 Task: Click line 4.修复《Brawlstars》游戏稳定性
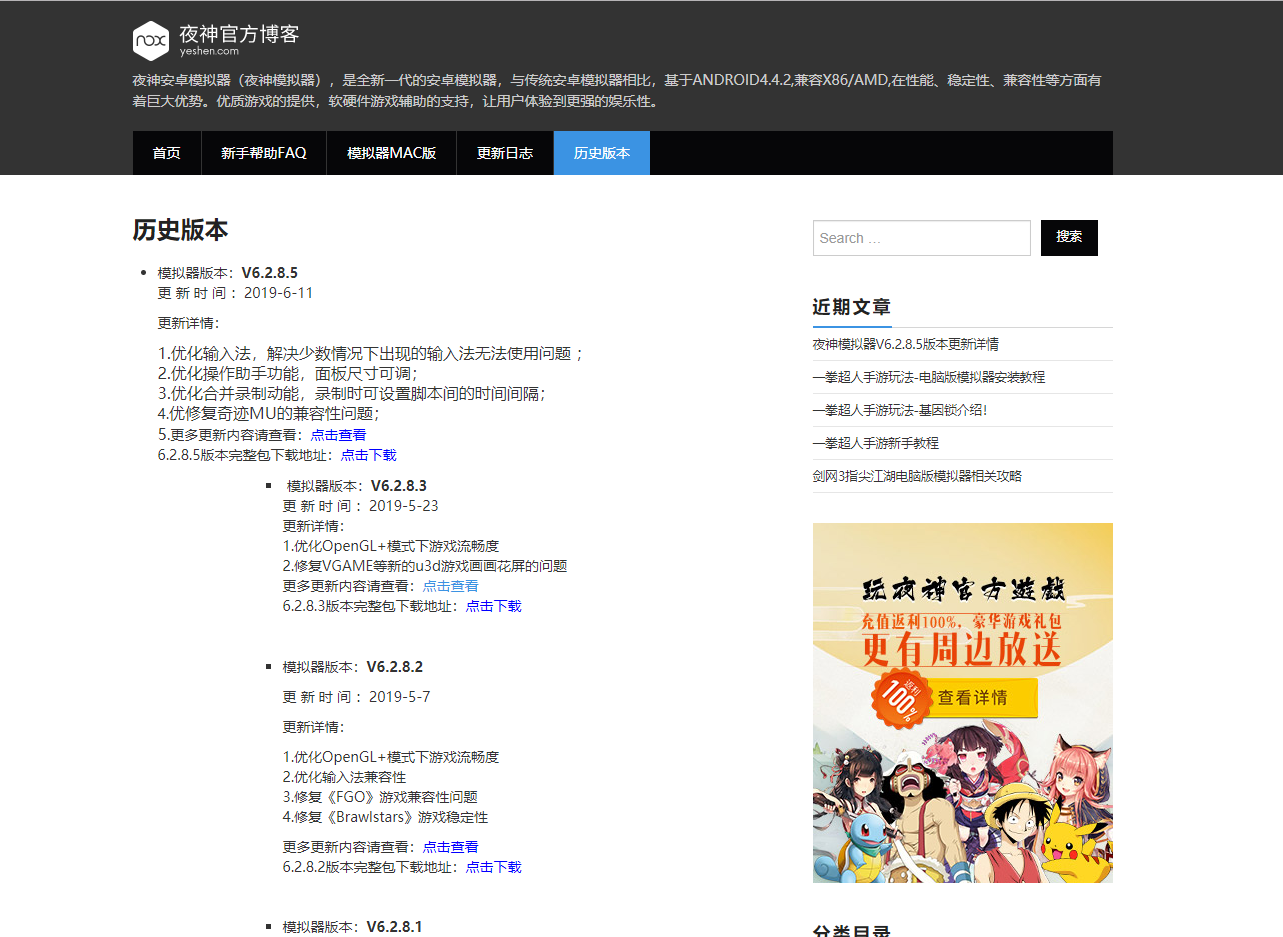click(x=386, y=817)
